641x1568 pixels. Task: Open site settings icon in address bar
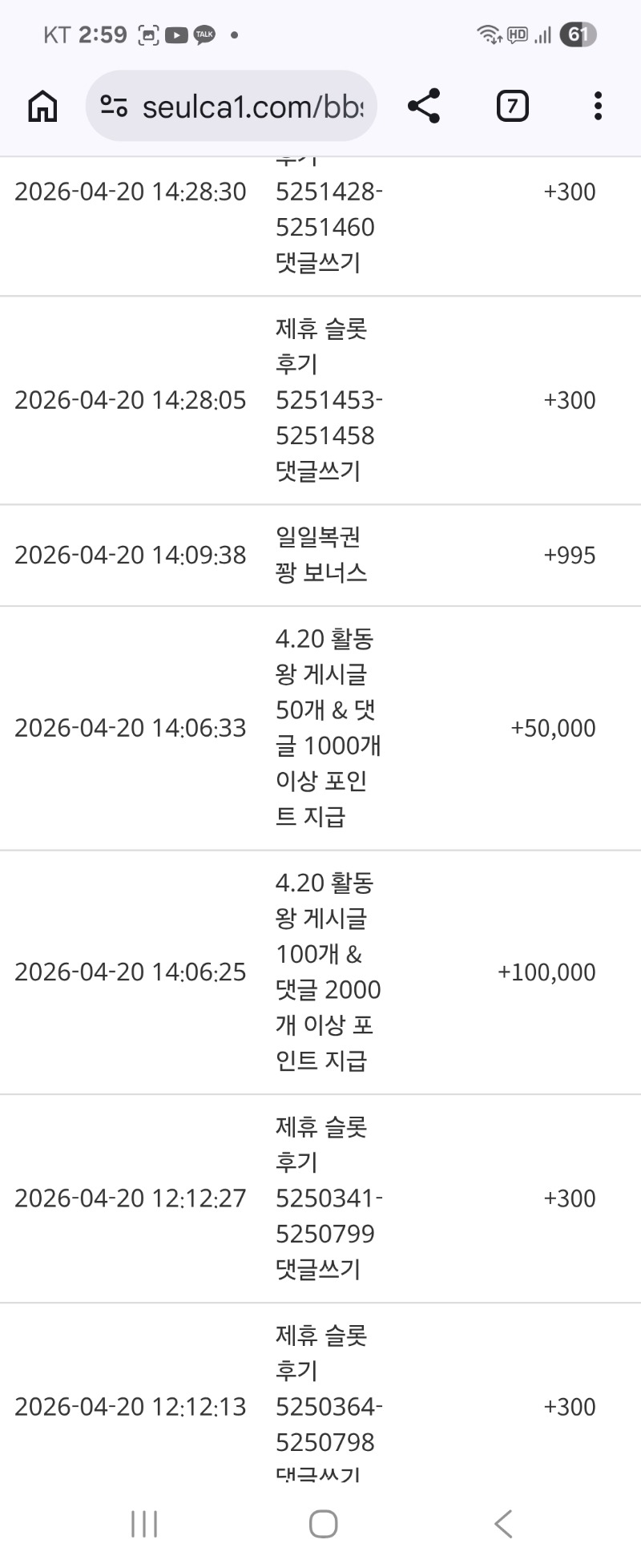tap(114, 106)
